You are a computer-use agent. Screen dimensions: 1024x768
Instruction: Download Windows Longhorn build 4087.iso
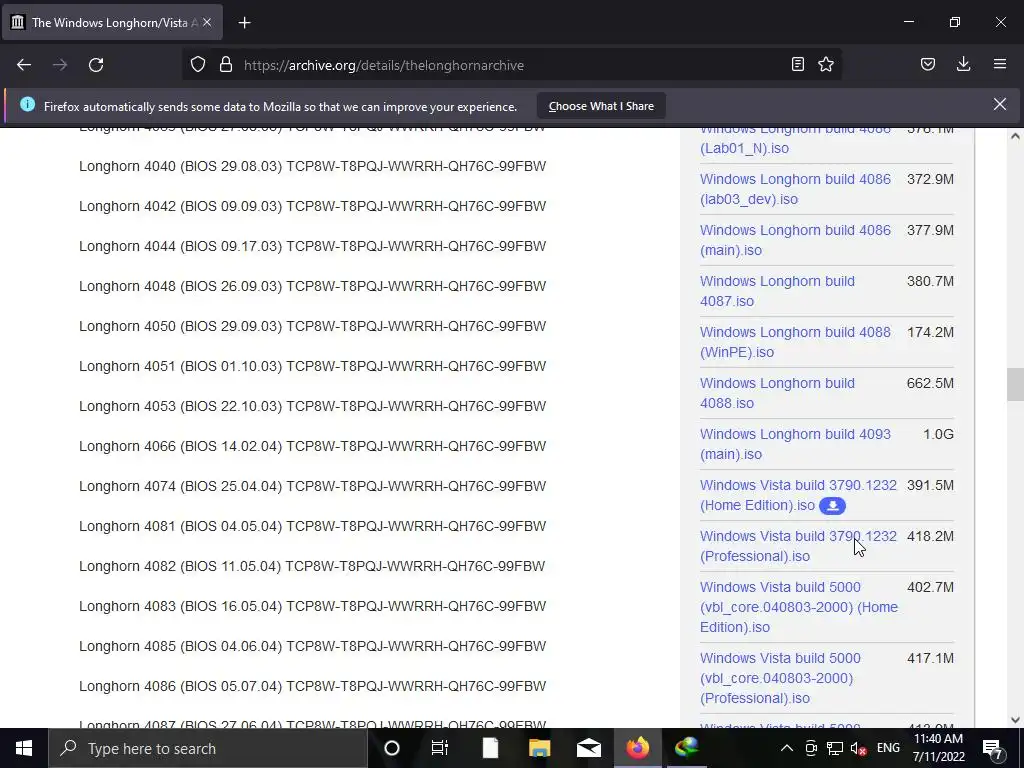[777, 291]
